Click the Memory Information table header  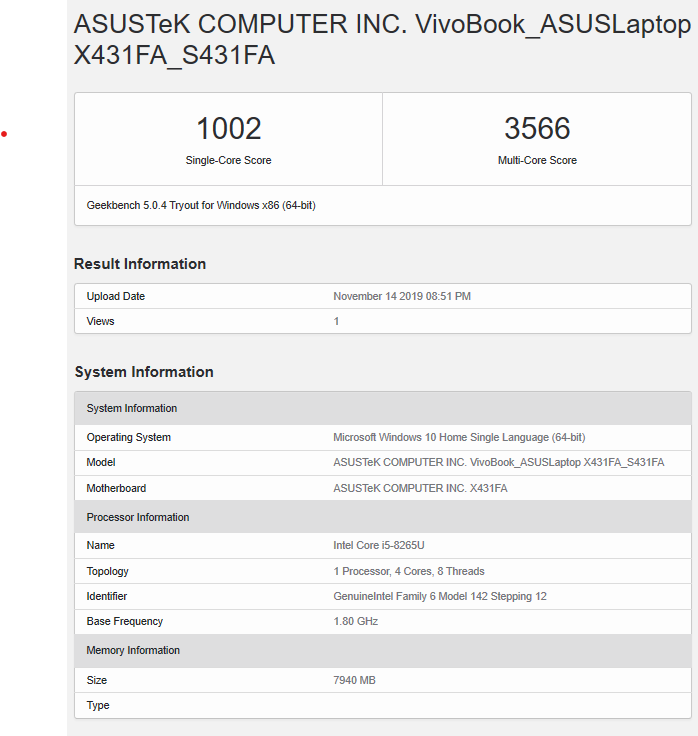pyautogui.click(x=383, y=651)
